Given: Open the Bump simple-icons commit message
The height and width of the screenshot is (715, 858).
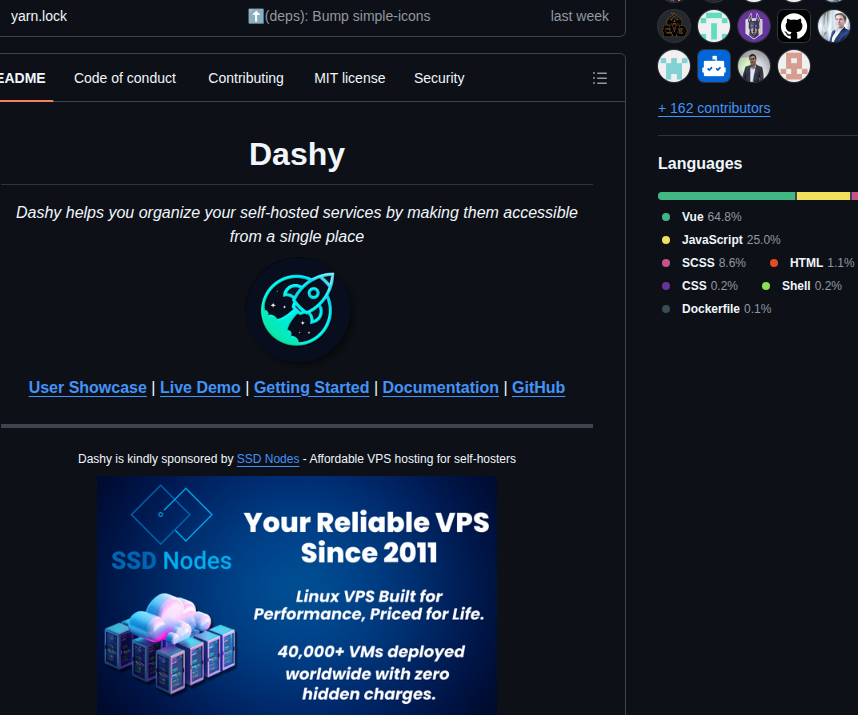Looking at the screenshot, I should [x=339, y=16].
